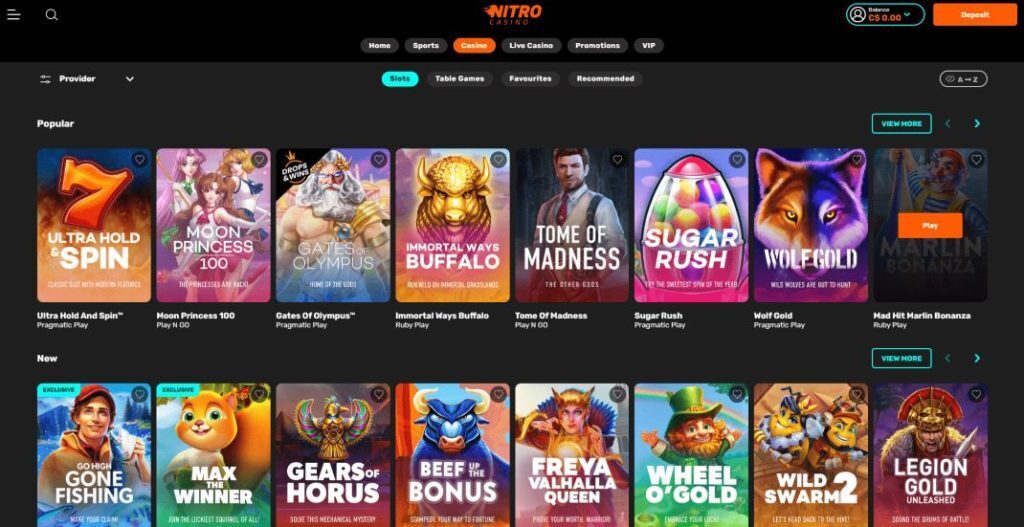Screen dimensions: 1024x527
Task: Open Freya Valhalla Queen thumbnail
Action: (x=572, y=455)
